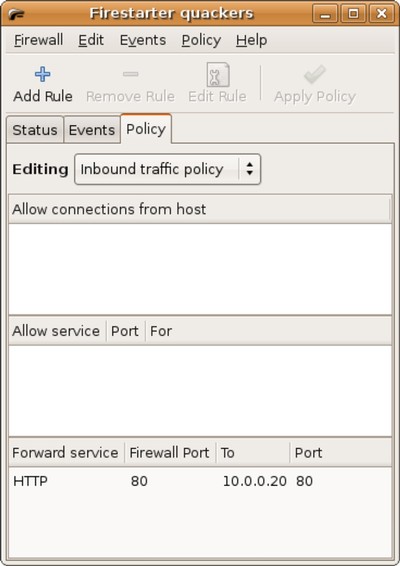This screenshot has width=400, height=566.
Task: Open the Firewall menu
Action: click(38, 40)
